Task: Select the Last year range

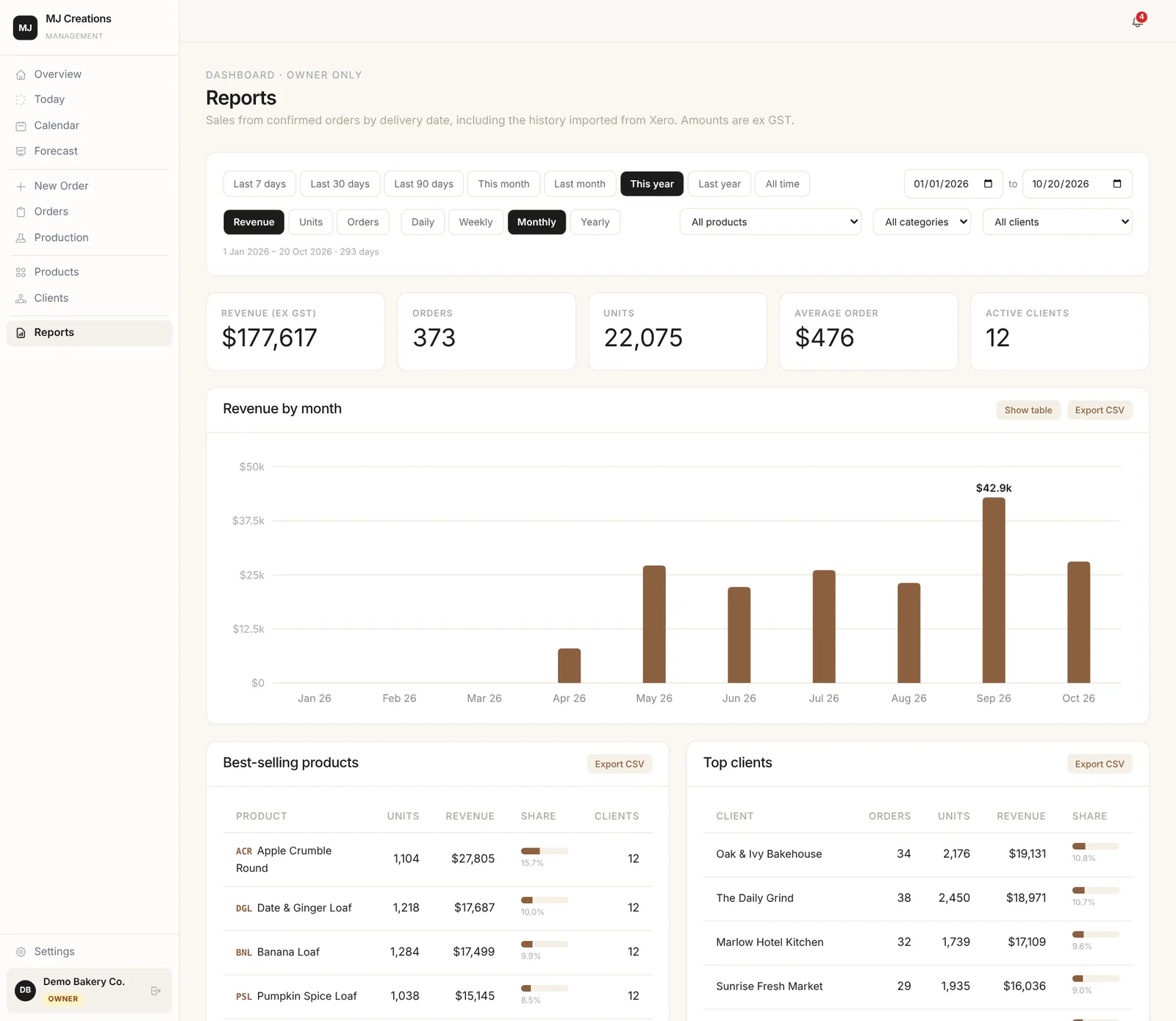Action: tap(720, 184)
